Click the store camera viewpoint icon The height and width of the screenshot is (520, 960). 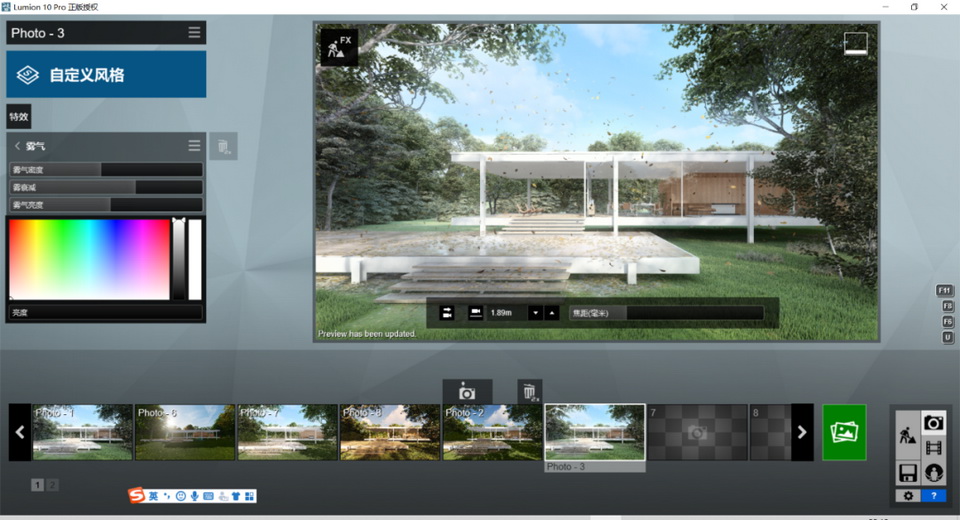tap(466, 392)
